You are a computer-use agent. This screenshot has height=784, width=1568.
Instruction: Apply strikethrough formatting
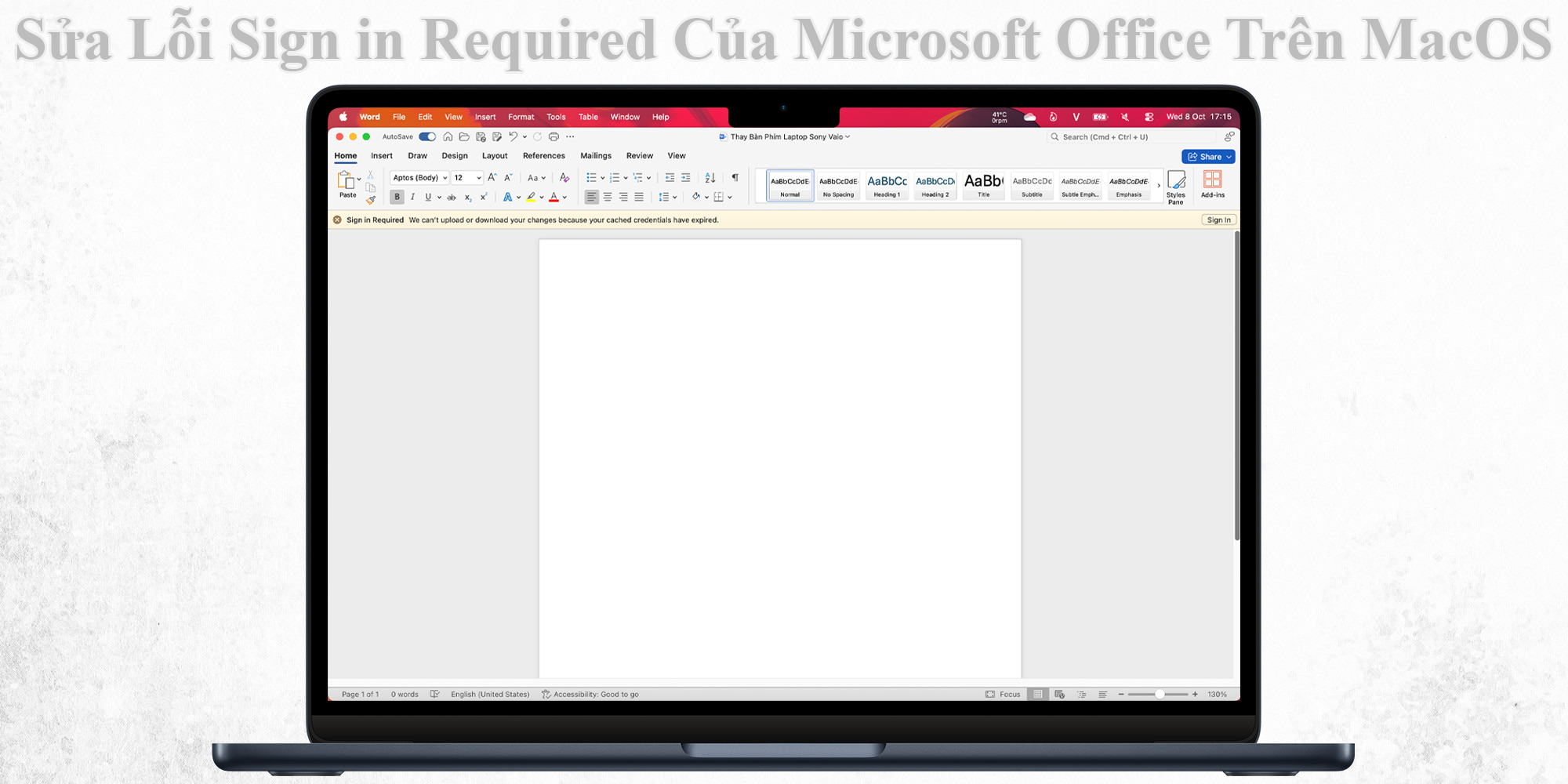tap(452, 198)
